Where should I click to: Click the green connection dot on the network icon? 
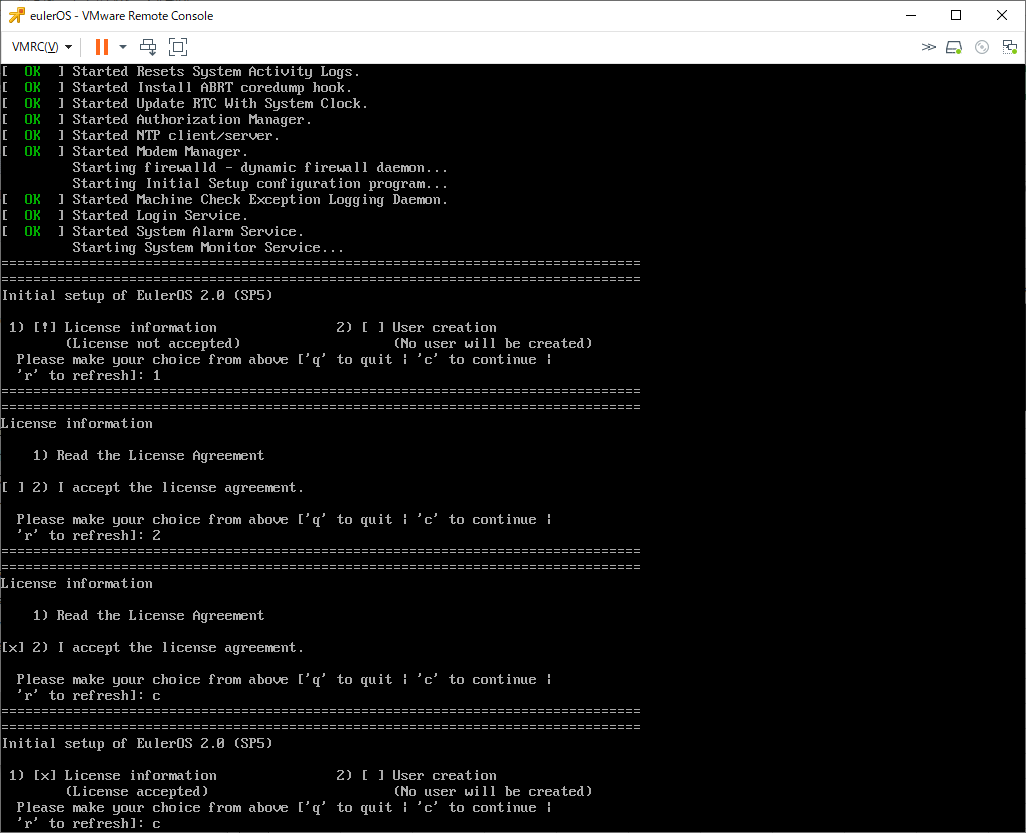pyautogui.click(x=1014, y=51)
